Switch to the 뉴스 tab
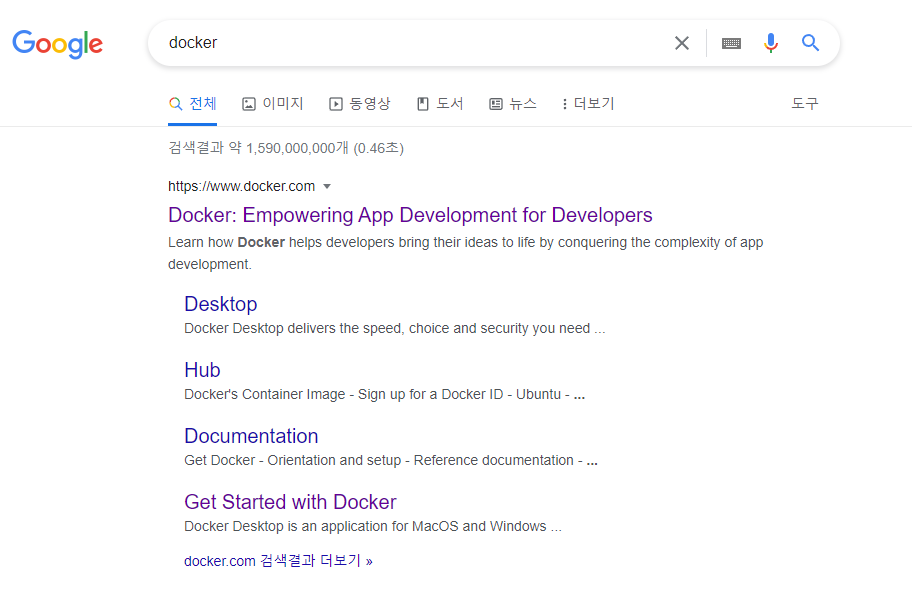Screen dimensions: 912x597 point(512,104)
